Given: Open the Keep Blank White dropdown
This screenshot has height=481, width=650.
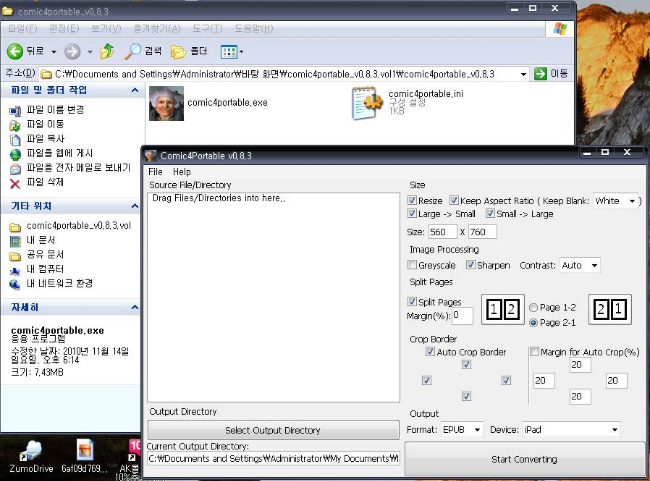Looking at the screenshot, I should [615, 201].
